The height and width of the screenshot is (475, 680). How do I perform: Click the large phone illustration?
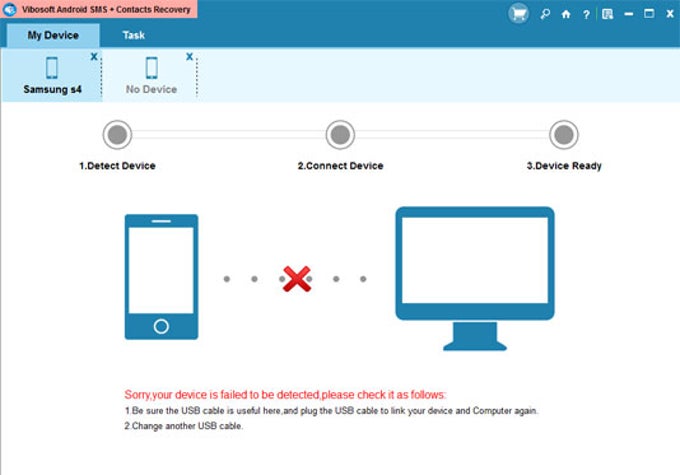(161, 277)
